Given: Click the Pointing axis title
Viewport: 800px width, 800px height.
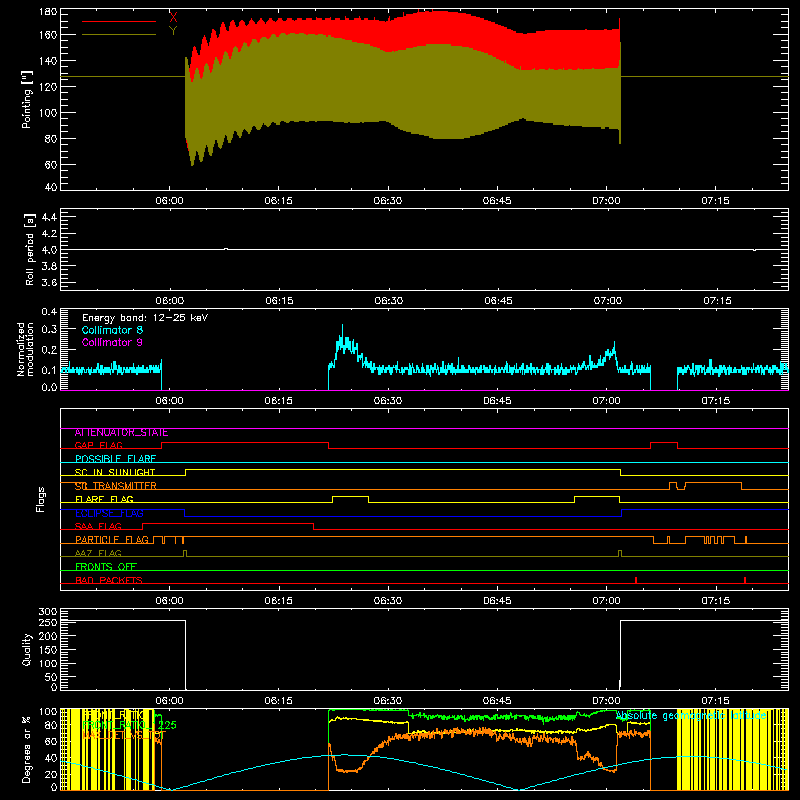Looking at the screenshot, I should coord(27,99).
